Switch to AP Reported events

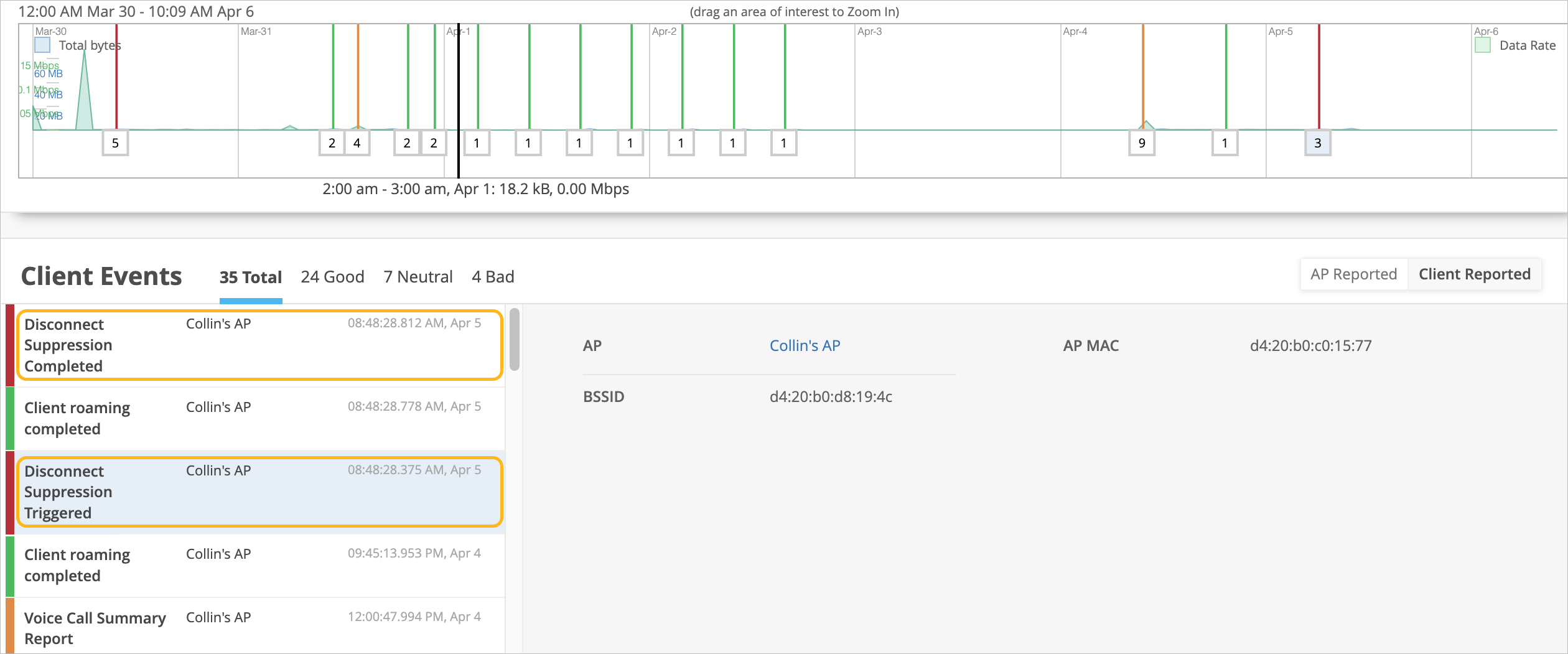point(1353,274)
